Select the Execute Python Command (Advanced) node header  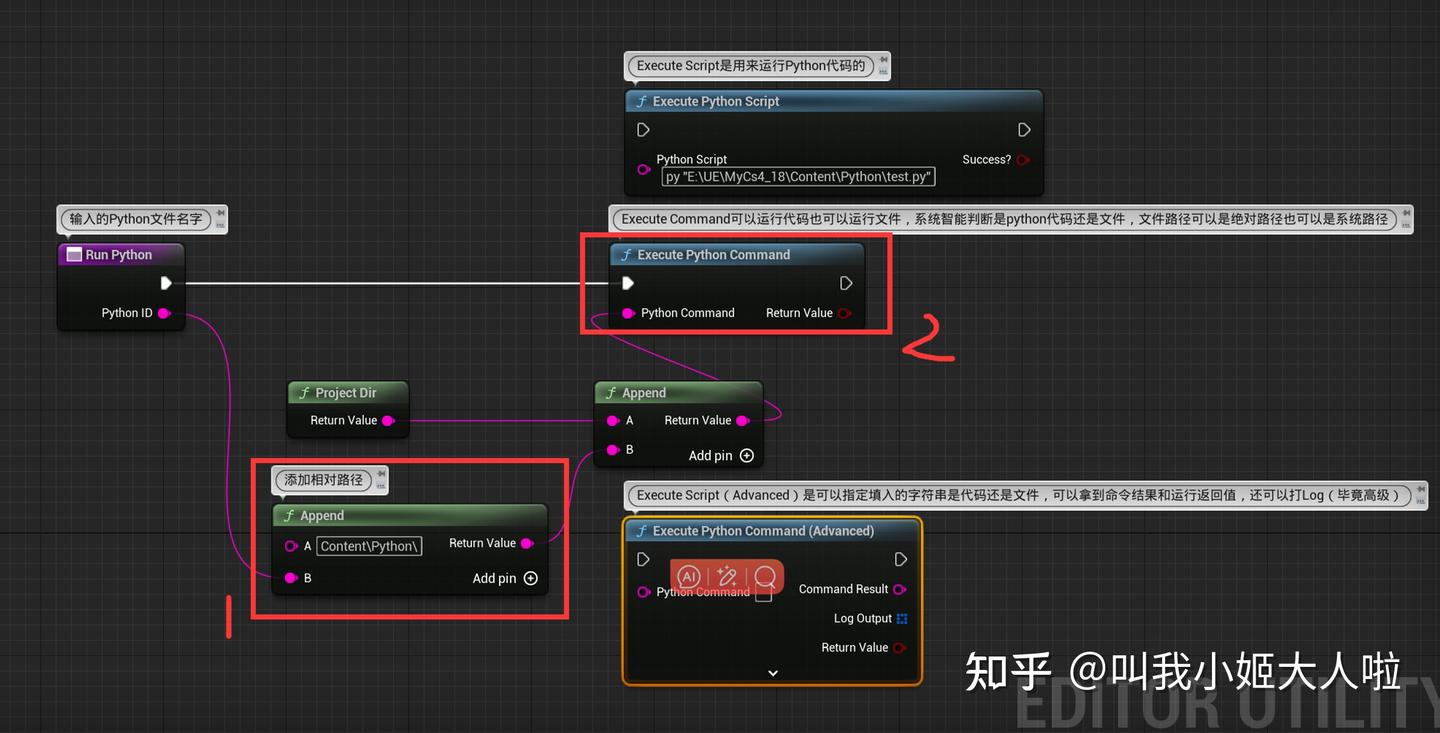(x=770, y=530)
